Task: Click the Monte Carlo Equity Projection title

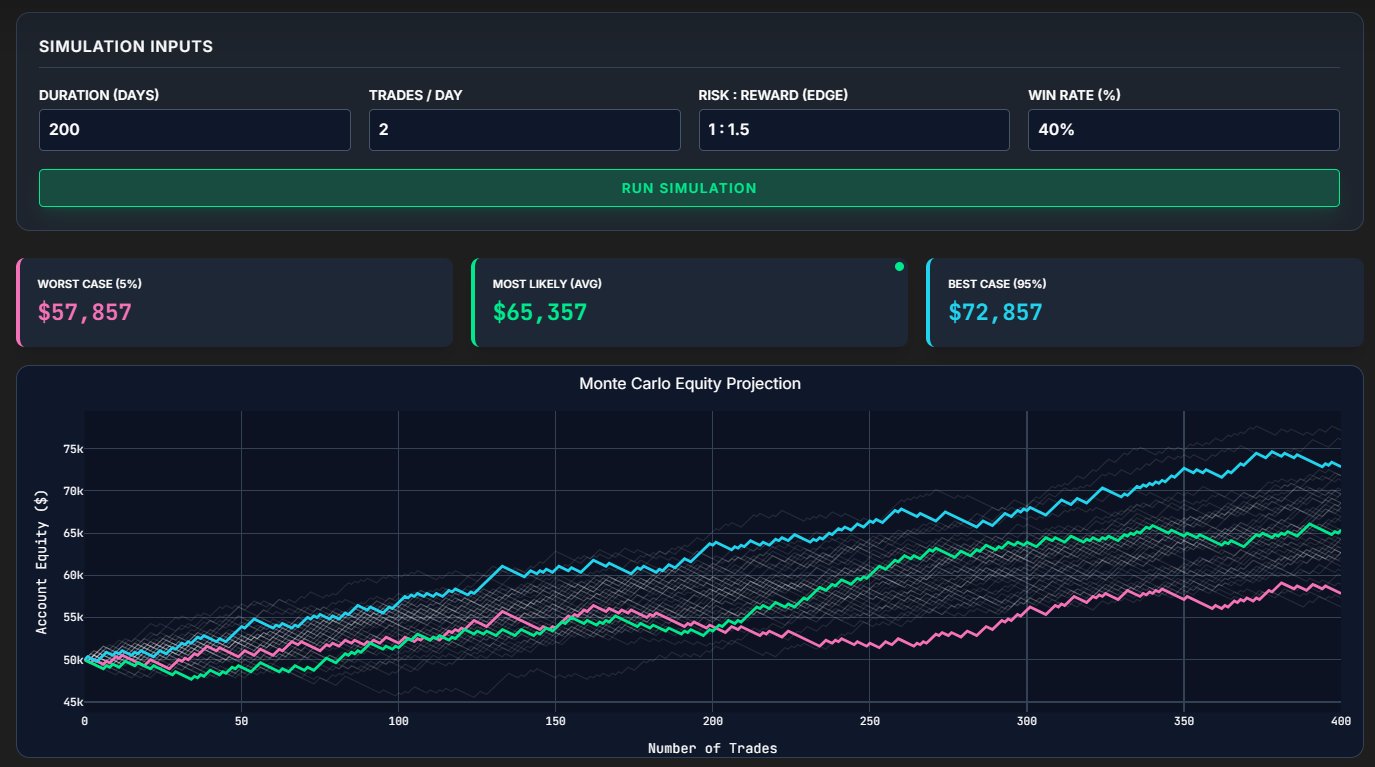Action: click(x=688, y=383)
